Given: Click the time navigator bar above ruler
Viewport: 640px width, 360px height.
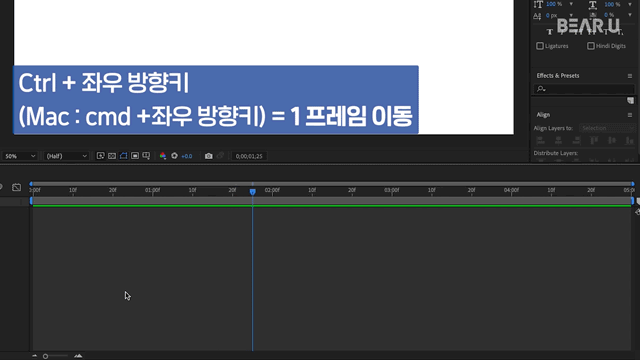Looking at the screenshot, I should (x=332, y=184).
